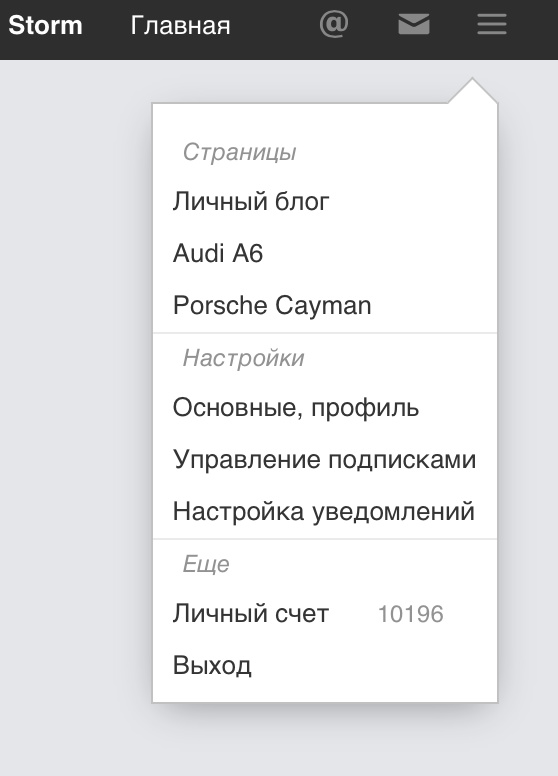Click the 10196 account balance
Screen dimensions: 558x776
point(411,614)
